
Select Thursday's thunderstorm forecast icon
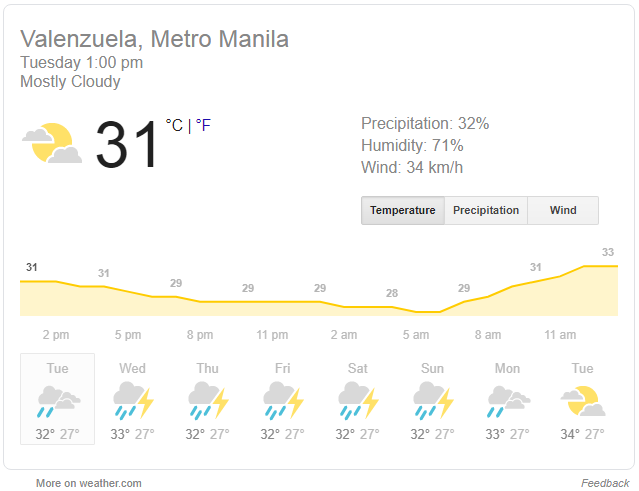tap(208, 401)
